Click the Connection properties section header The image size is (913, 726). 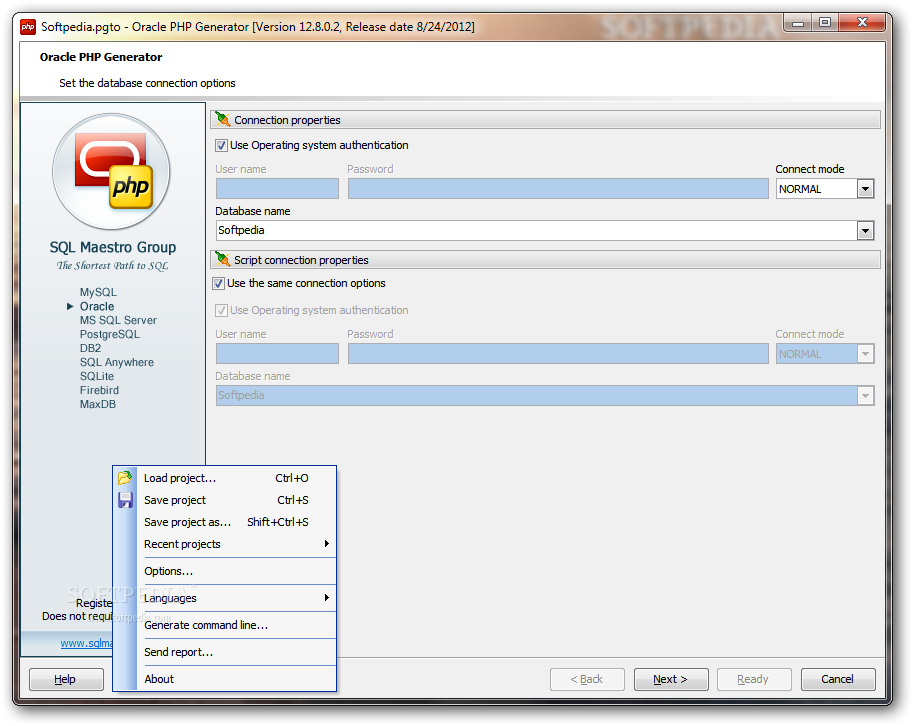point(545,119)
